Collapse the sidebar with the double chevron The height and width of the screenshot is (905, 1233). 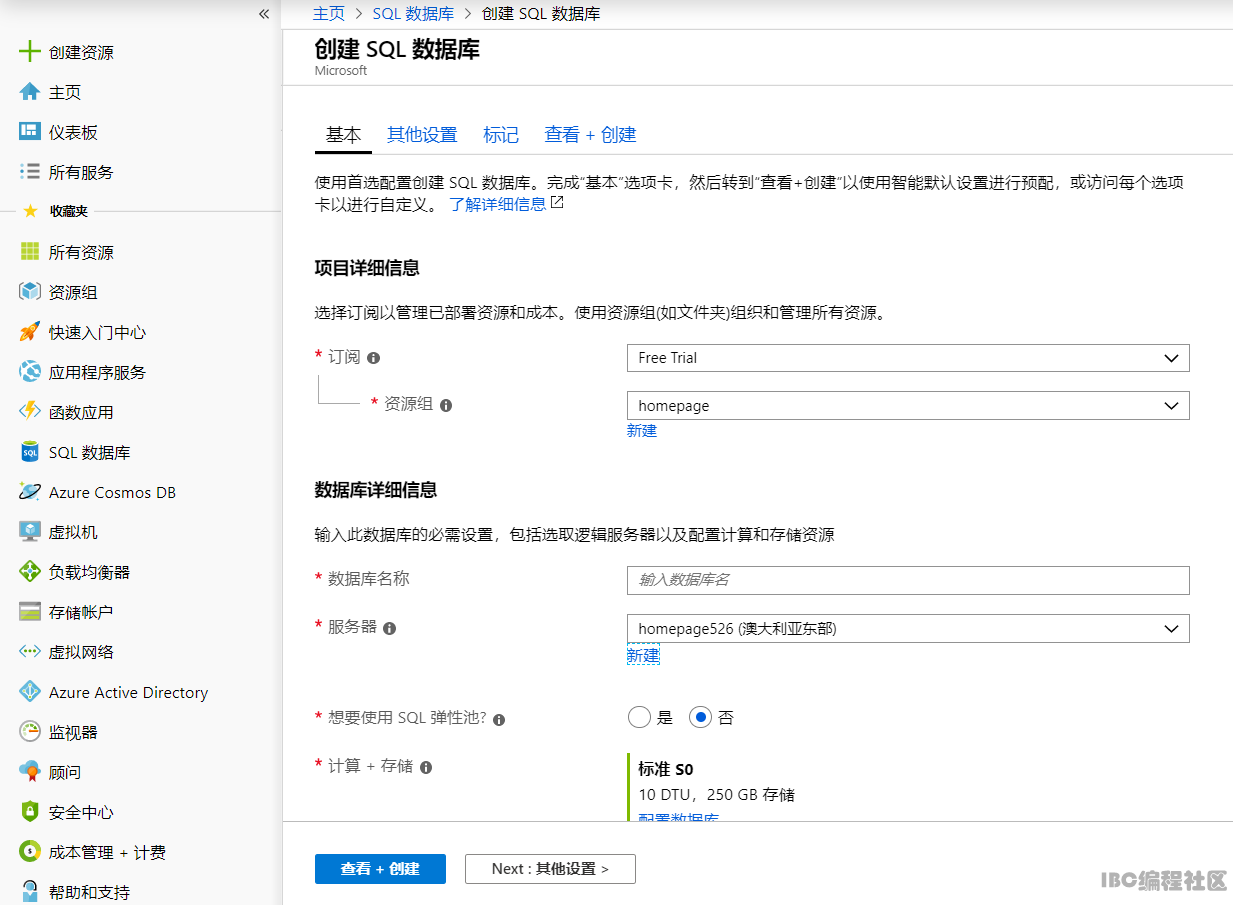point(264,14)
